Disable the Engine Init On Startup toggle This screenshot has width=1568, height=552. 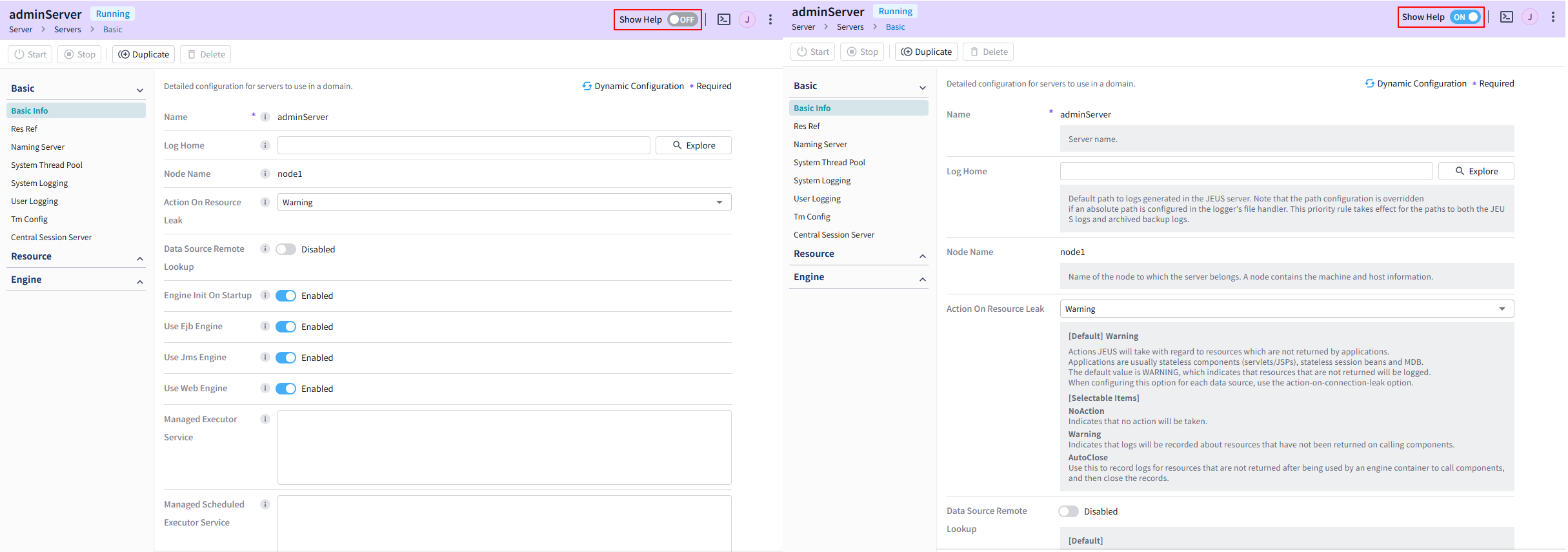(x=286, y=296)
